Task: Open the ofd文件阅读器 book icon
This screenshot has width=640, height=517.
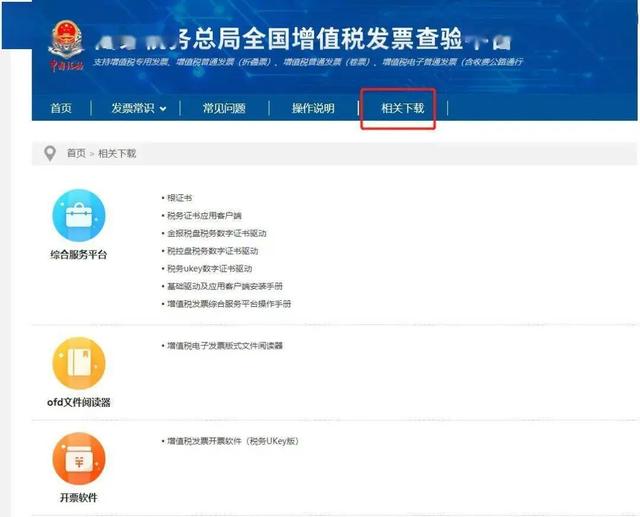Action: (79, 363)
